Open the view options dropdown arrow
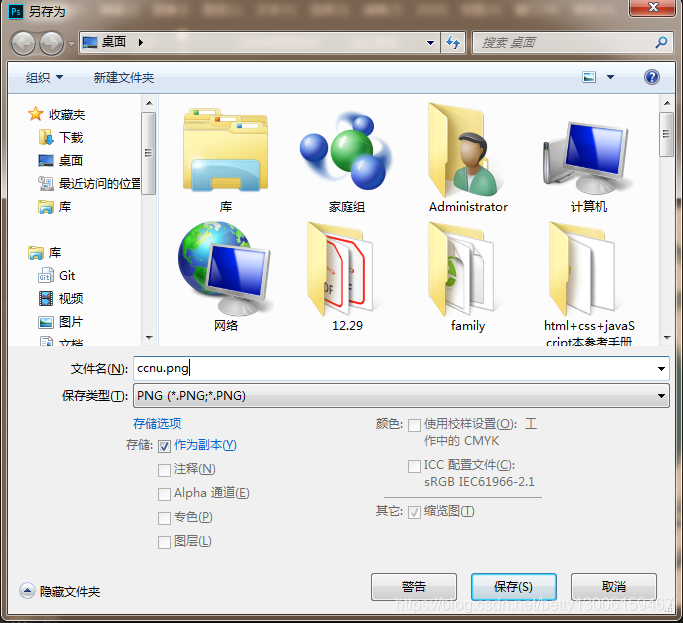This screenshot has width=683, height=623. pyautogui.click(x=610, y=77)
